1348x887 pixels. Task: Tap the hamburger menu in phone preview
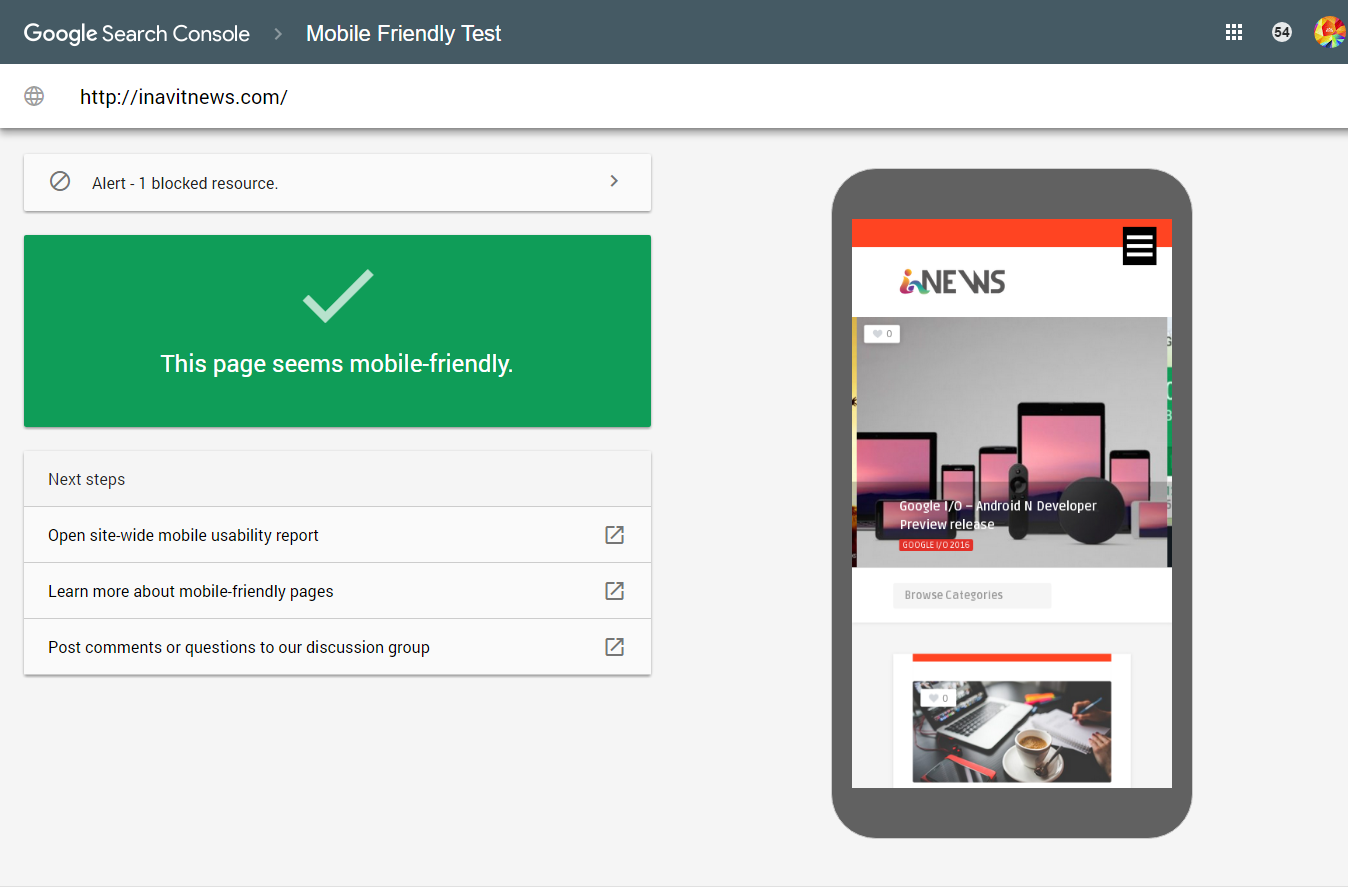[1139, 246]
